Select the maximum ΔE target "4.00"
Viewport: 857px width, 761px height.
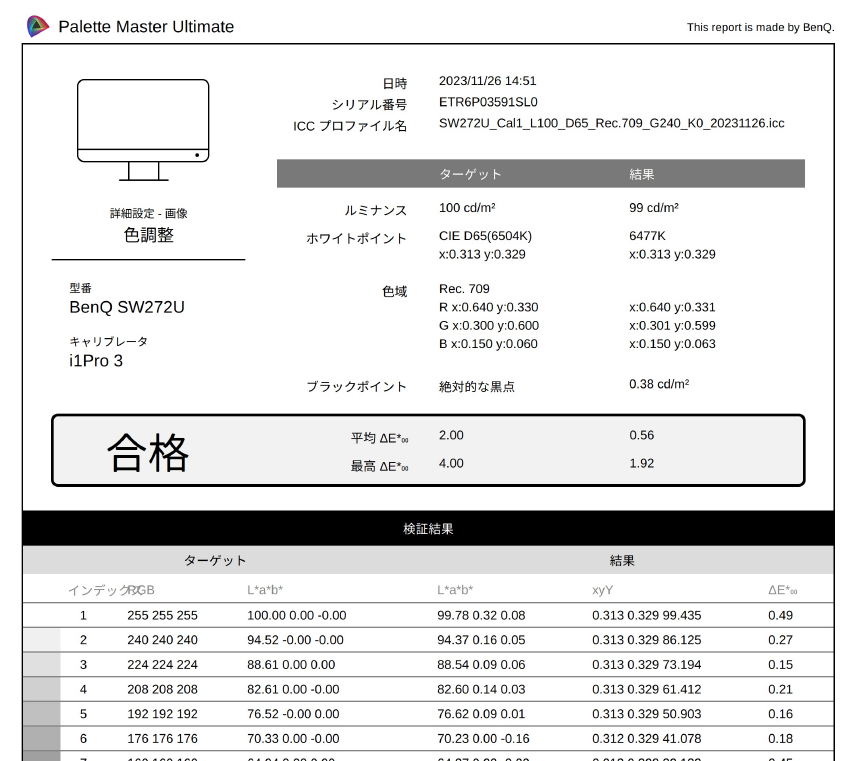pos(451,464)
